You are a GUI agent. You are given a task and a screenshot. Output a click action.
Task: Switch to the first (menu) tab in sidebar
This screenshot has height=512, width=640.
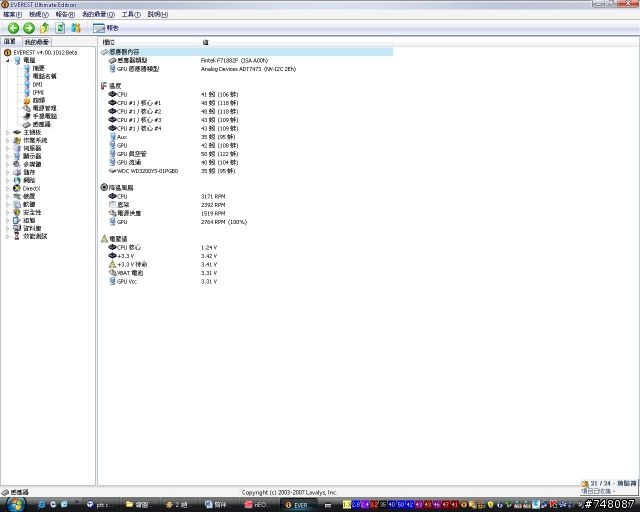pyautogui.click(x=10, y=42)
